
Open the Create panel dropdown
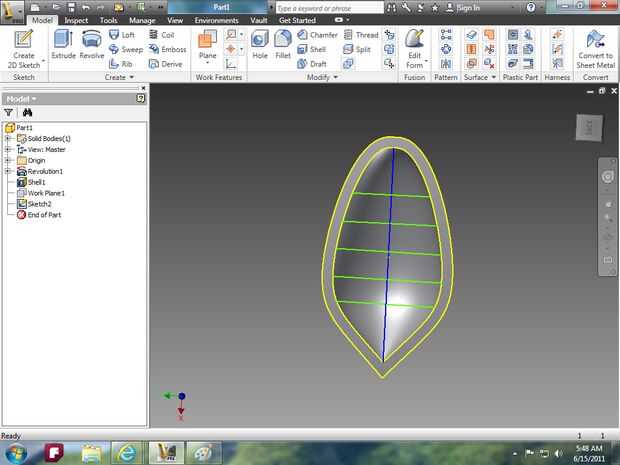coord(119,77)
